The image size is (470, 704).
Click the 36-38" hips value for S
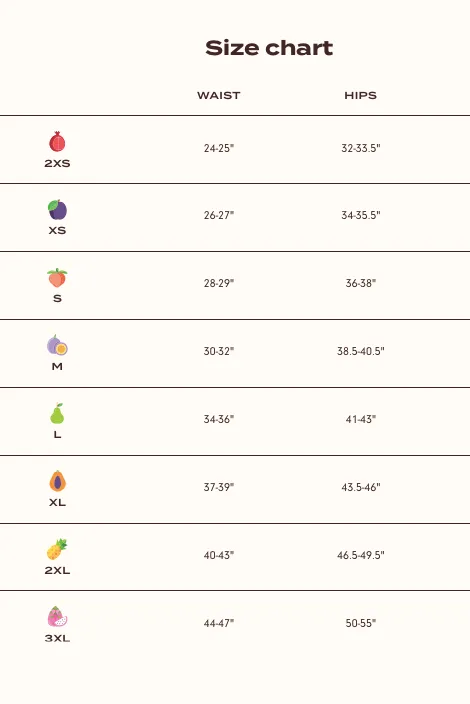tap(361, 283)
